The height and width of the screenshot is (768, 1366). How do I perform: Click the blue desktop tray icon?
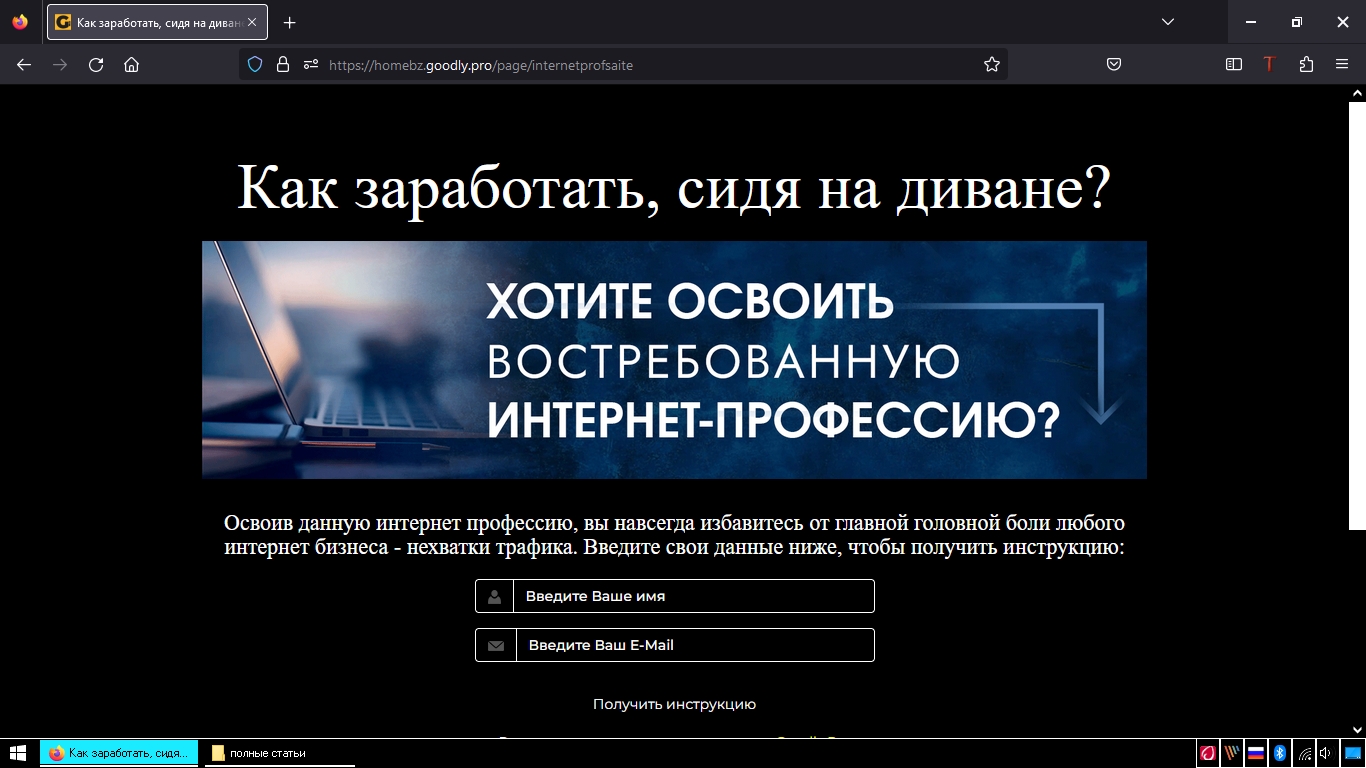coord(1352,753)
